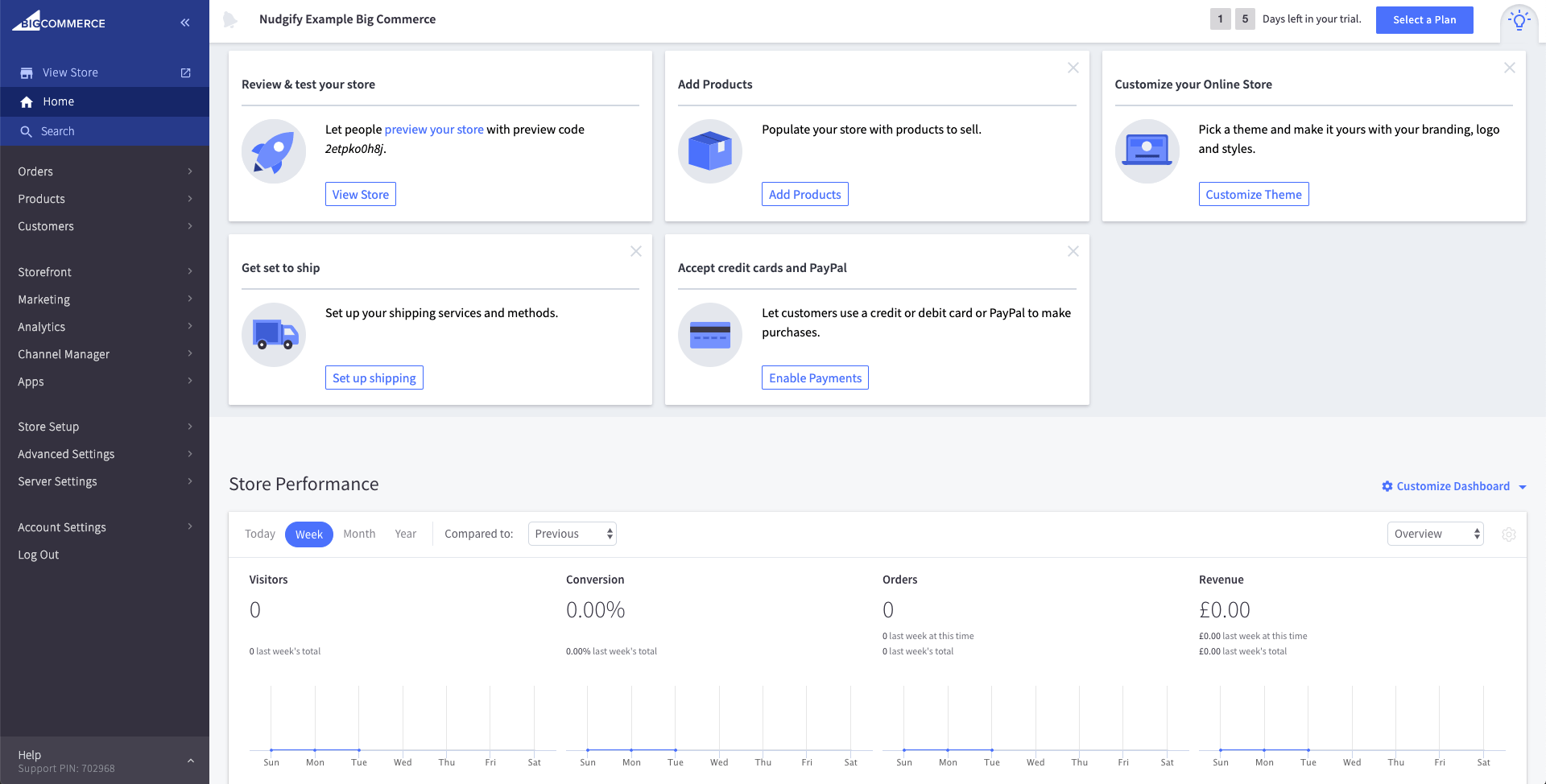Collapse the Help panel with its chevron

click(190, 759)
